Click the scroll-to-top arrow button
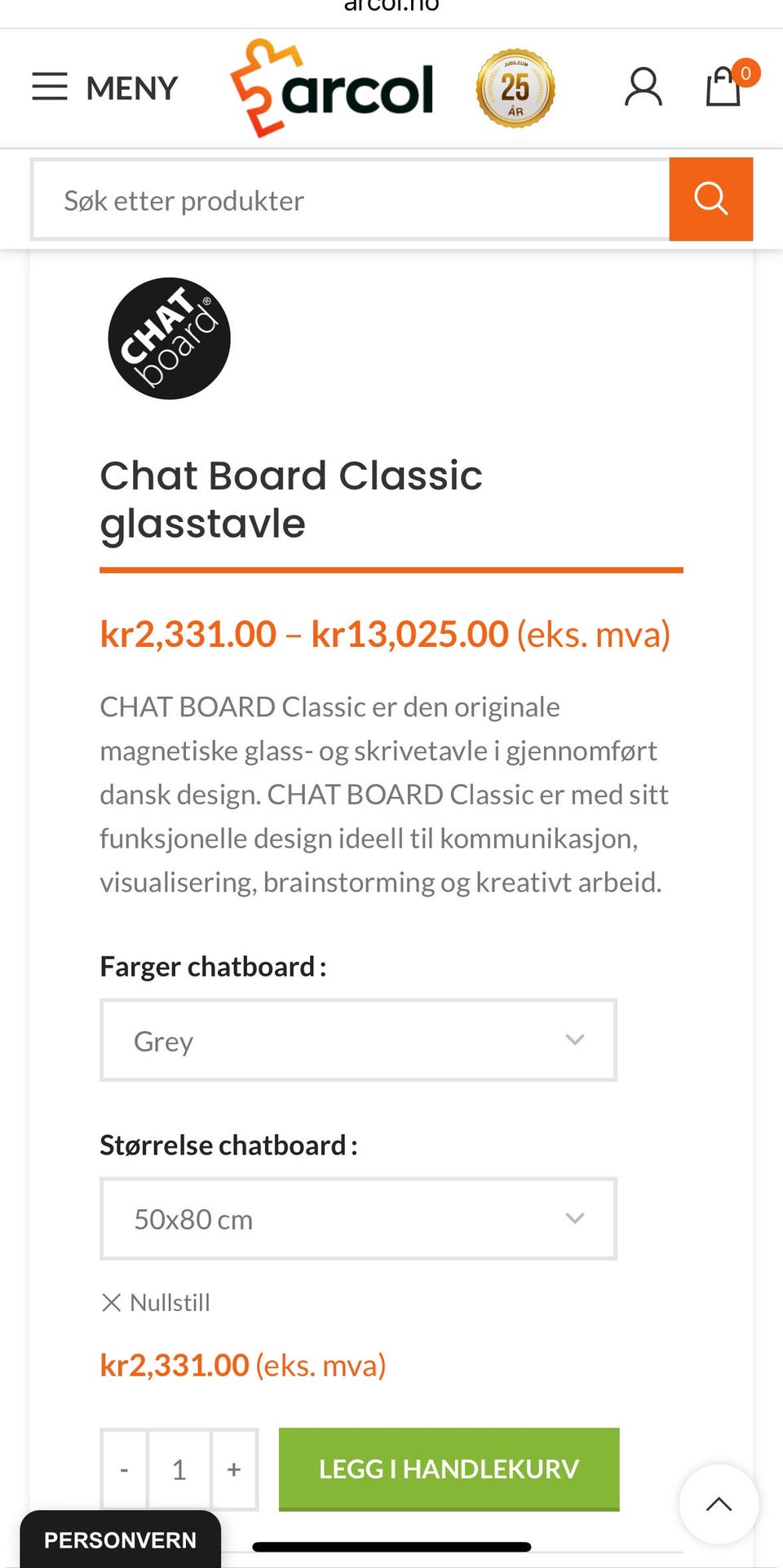 point(719,1504)
